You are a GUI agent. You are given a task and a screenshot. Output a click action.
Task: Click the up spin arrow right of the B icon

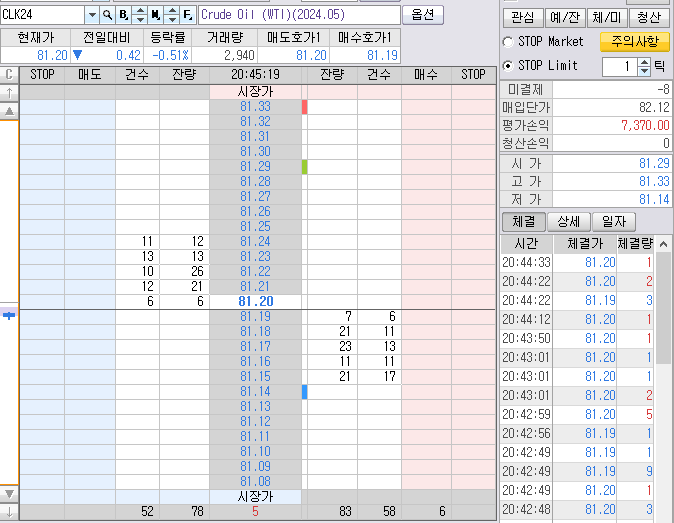coord(140,11)
